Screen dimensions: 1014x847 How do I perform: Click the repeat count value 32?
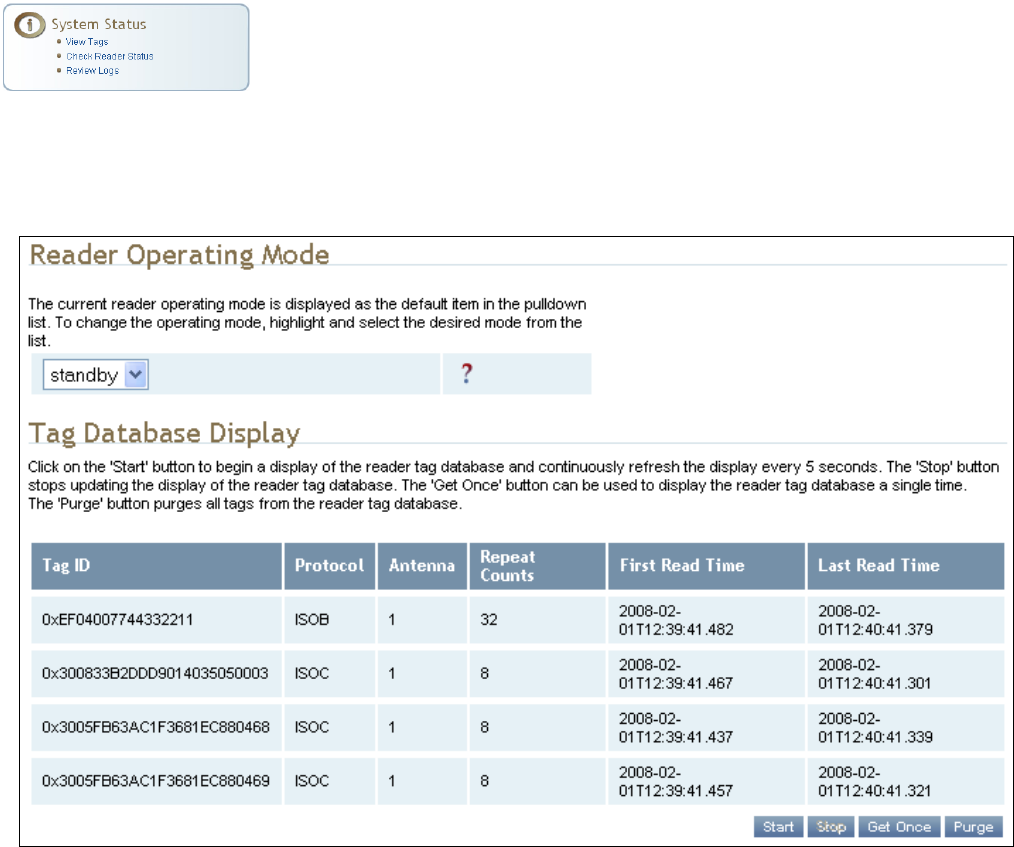tap(489, 619)
